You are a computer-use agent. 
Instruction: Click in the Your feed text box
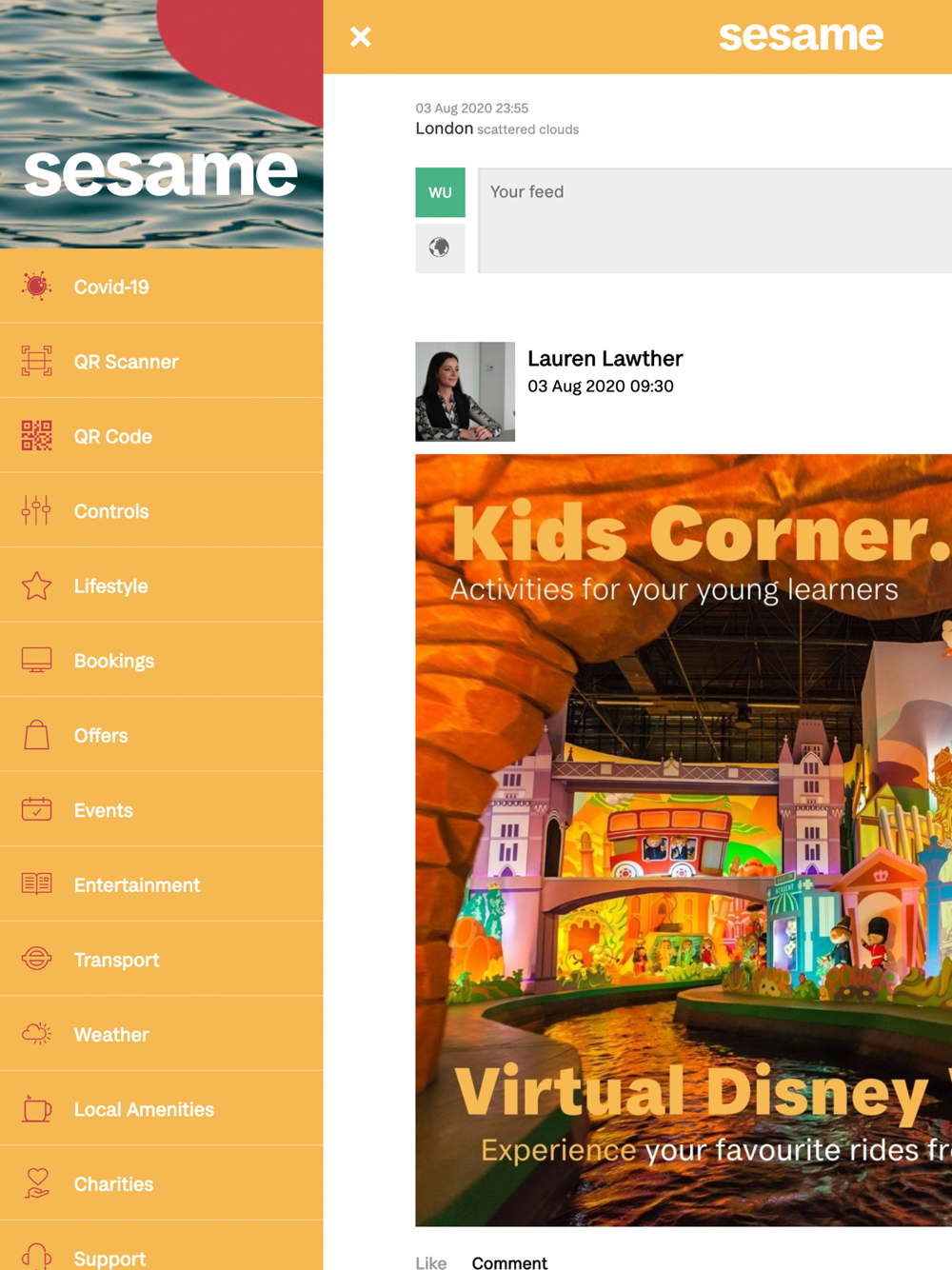point(715,221)
